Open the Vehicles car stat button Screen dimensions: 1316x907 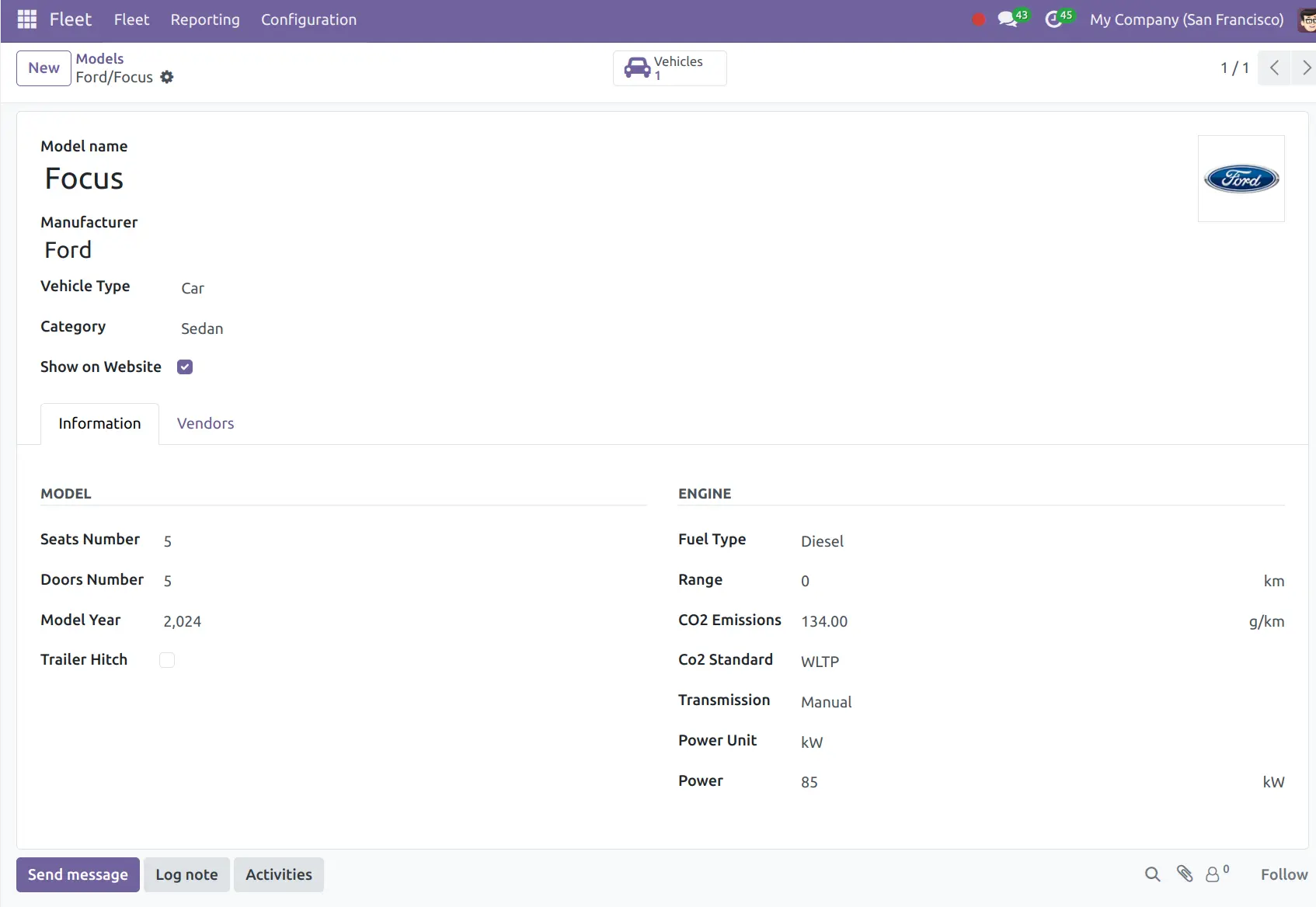pos(670,68)
